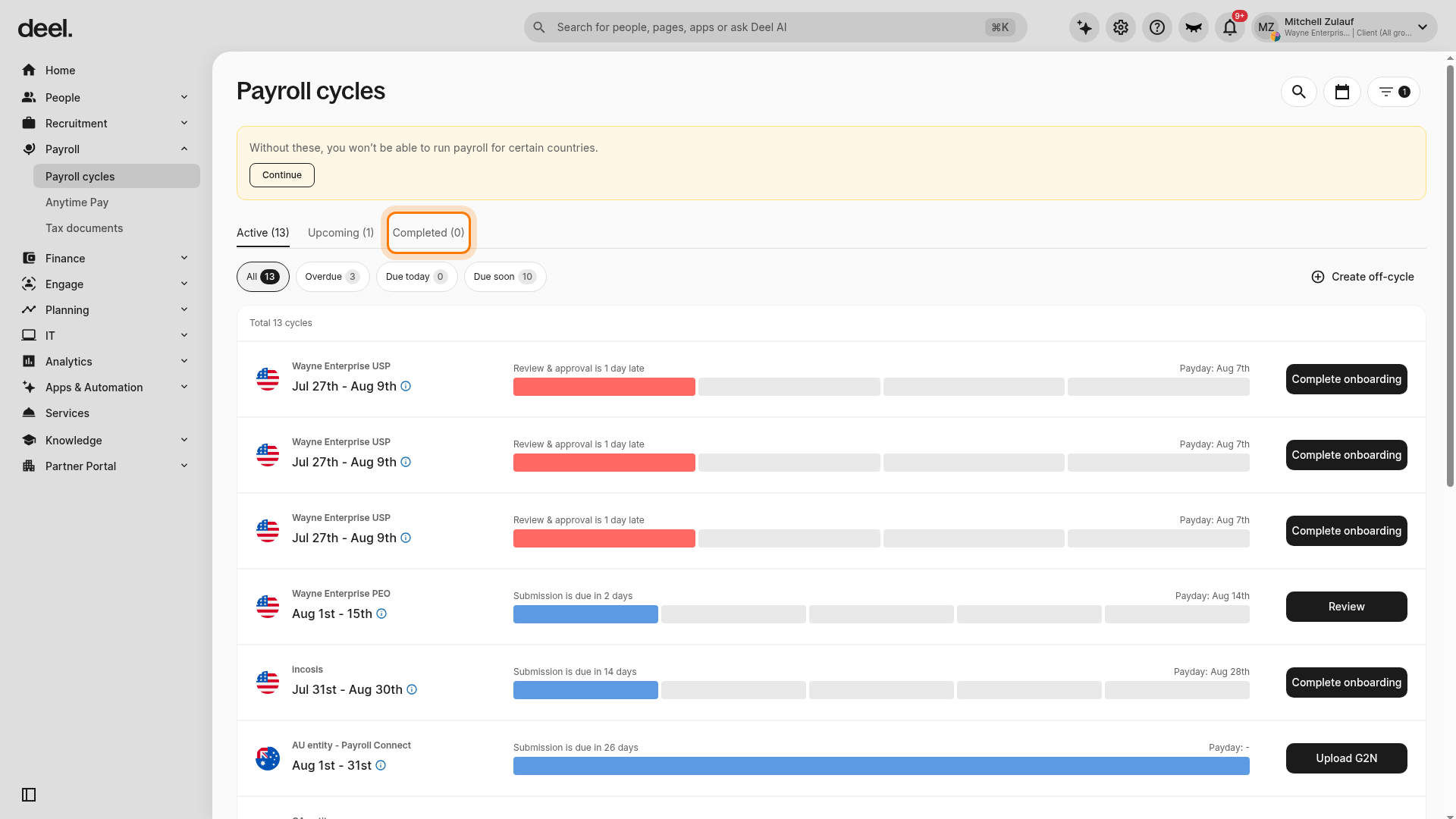
Task: Click blue progress bar for Wayne Enterprise PEO
Action: pyautogui.click(x=585, y=614)
